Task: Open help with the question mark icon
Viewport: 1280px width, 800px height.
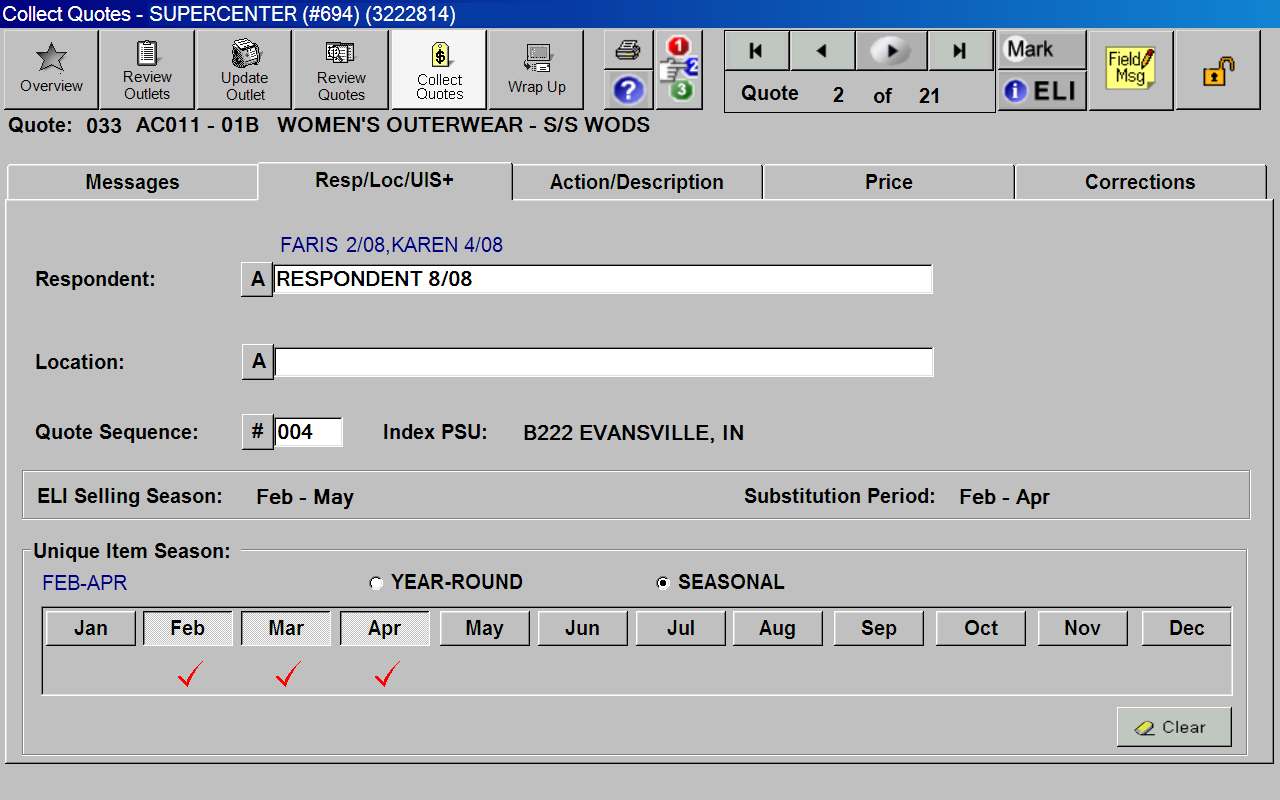Action: tap(628, 90)
